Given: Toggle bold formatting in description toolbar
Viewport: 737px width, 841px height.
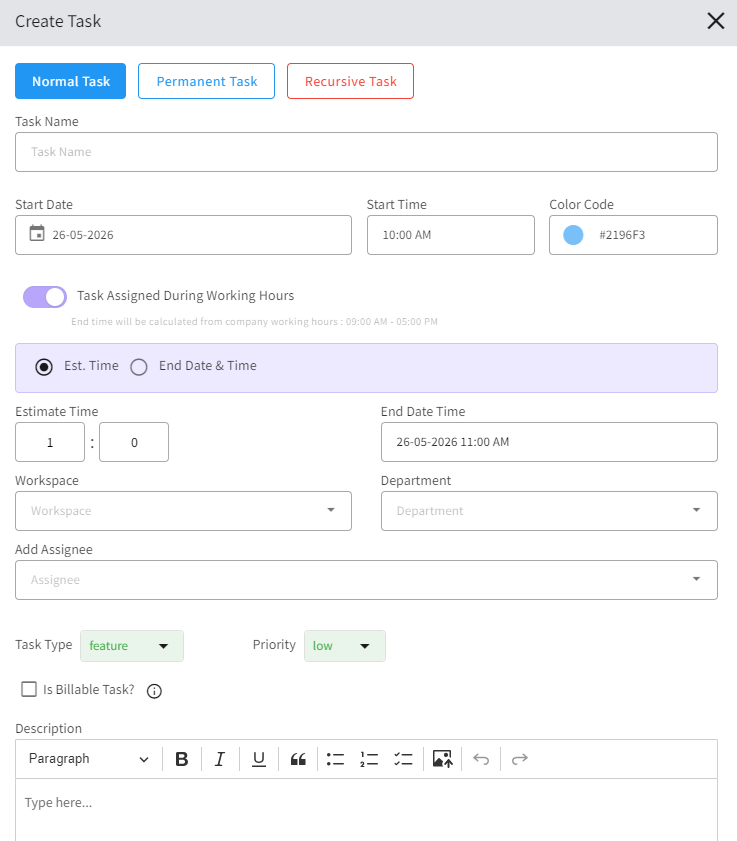Looking at the screenshot, I should (182, 759).
